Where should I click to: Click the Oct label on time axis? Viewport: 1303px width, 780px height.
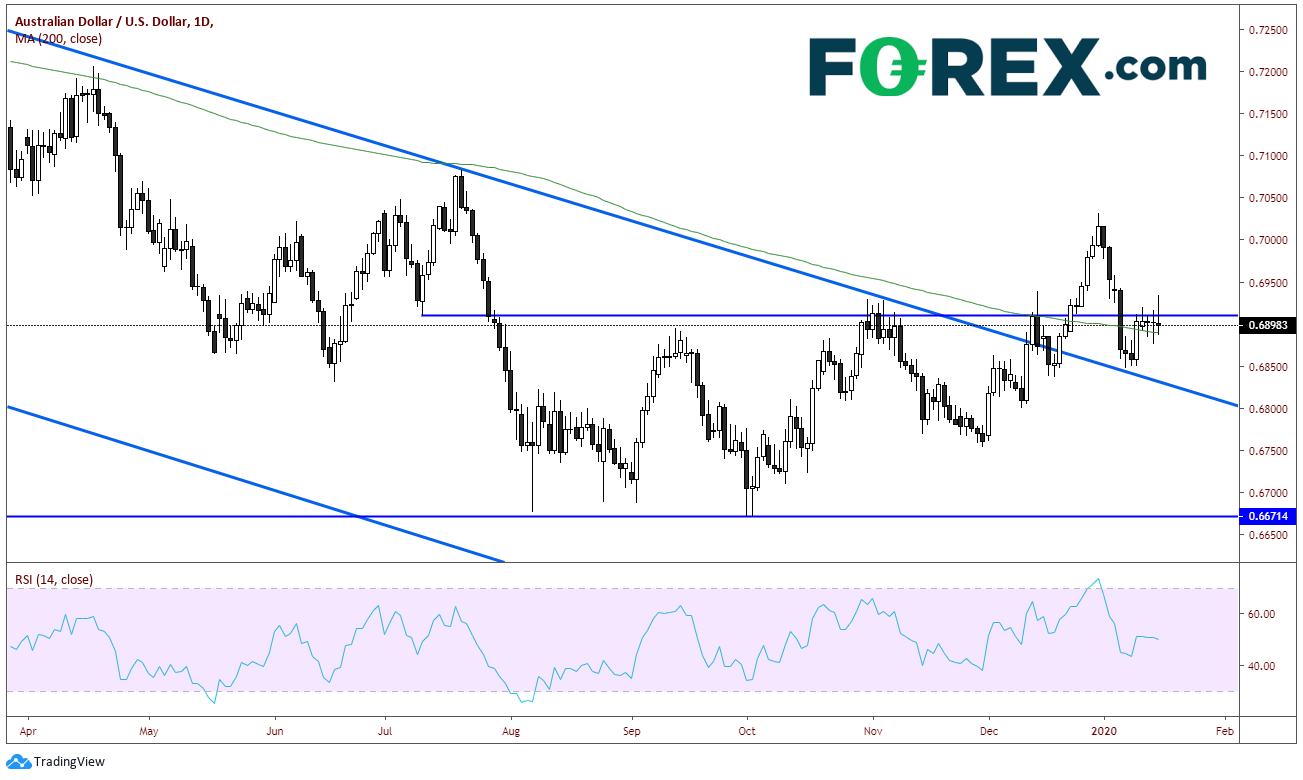pos(746,732)
